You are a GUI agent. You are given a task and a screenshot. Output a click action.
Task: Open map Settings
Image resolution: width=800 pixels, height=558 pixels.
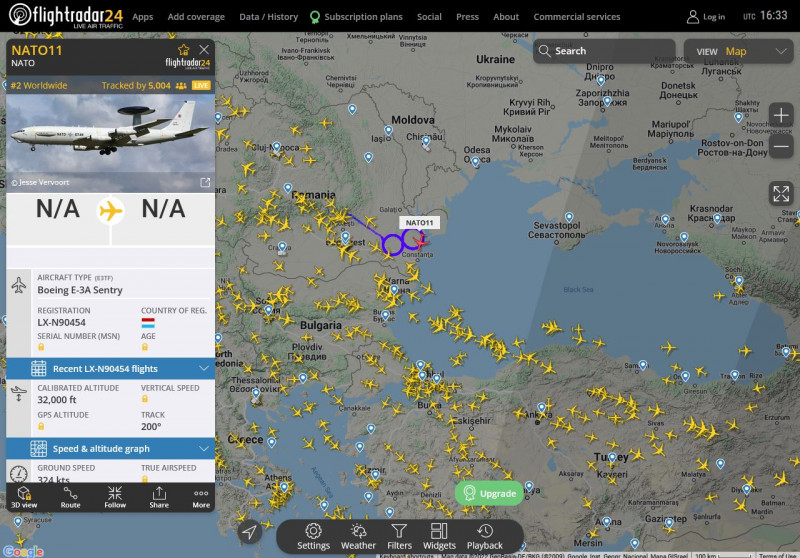[x=313, y=537]
